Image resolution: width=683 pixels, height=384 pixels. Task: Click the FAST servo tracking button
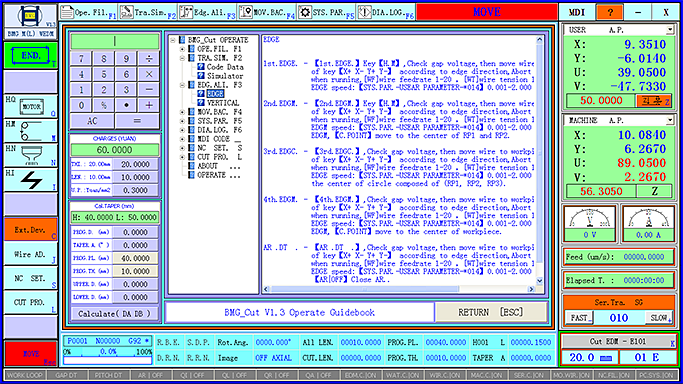(x=579, y=318)
